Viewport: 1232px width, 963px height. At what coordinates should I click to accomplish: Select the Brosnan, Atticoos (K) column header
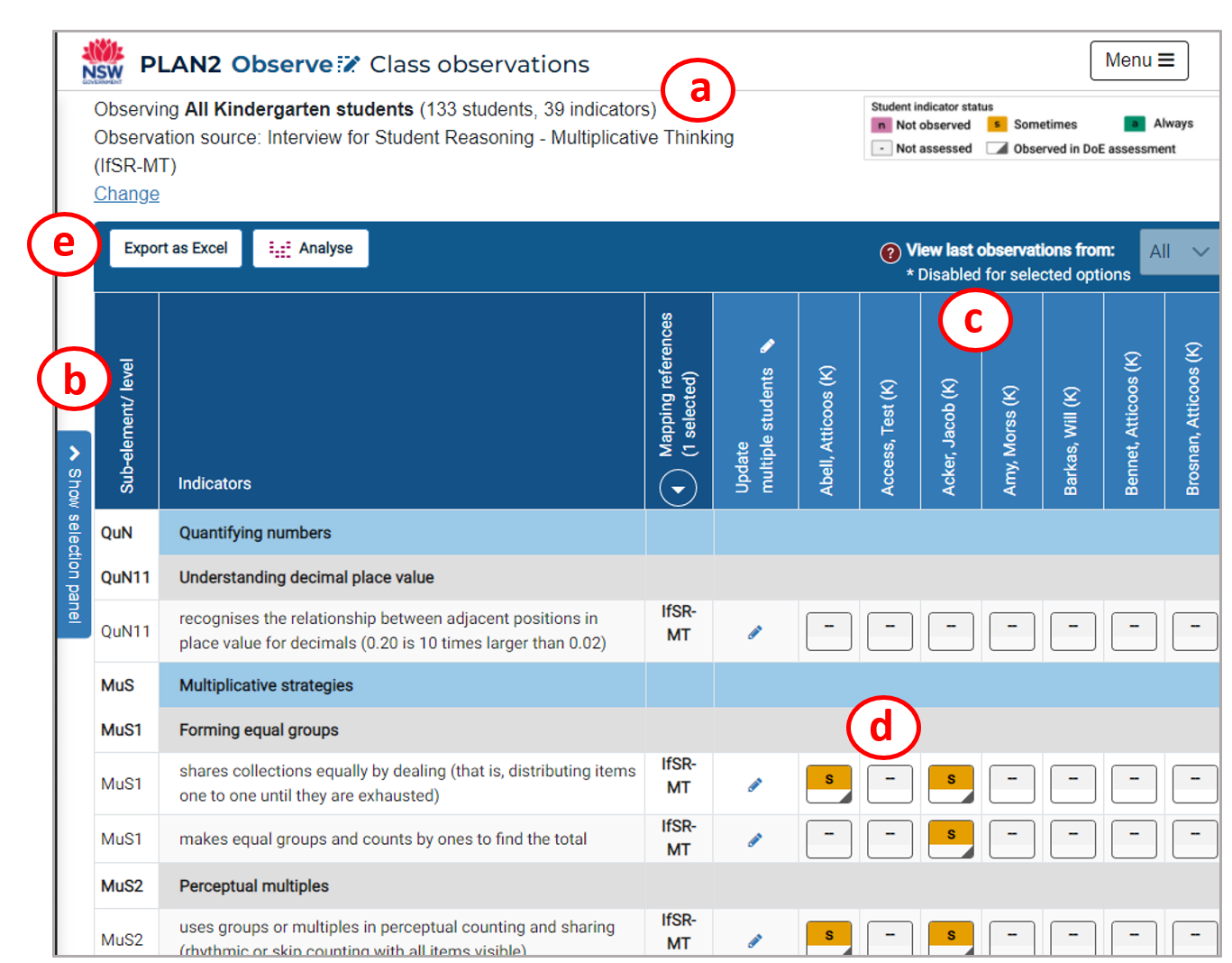point(1193,401)
